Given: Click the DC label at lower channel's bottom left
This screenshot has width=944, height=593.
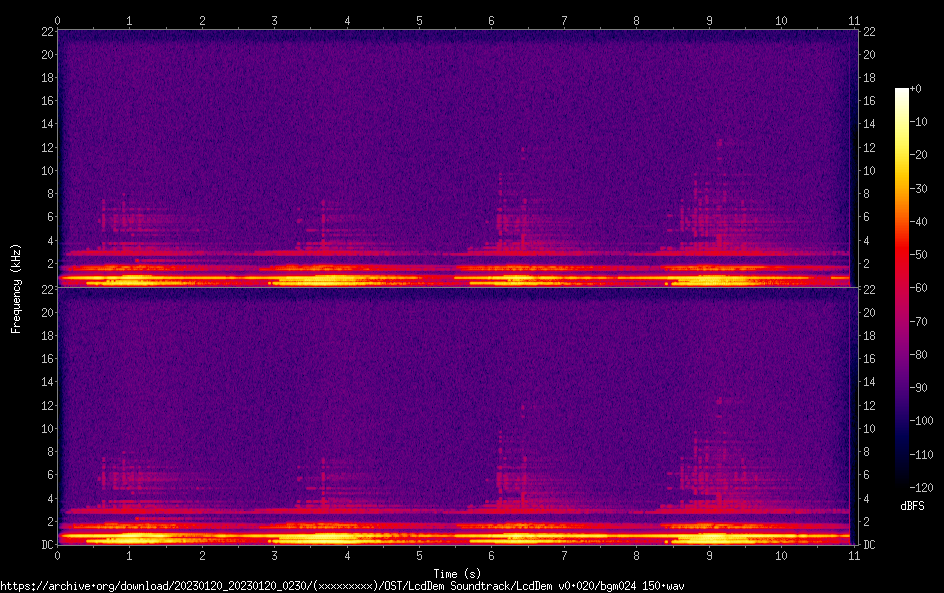Looking at the screenshot, I should point(46,544).
